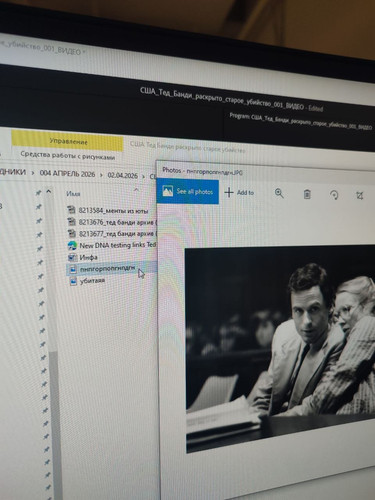Click icon of 8213584_менты из юты file
The height and width of the screenshot is (500, 375).
(72, 210)
